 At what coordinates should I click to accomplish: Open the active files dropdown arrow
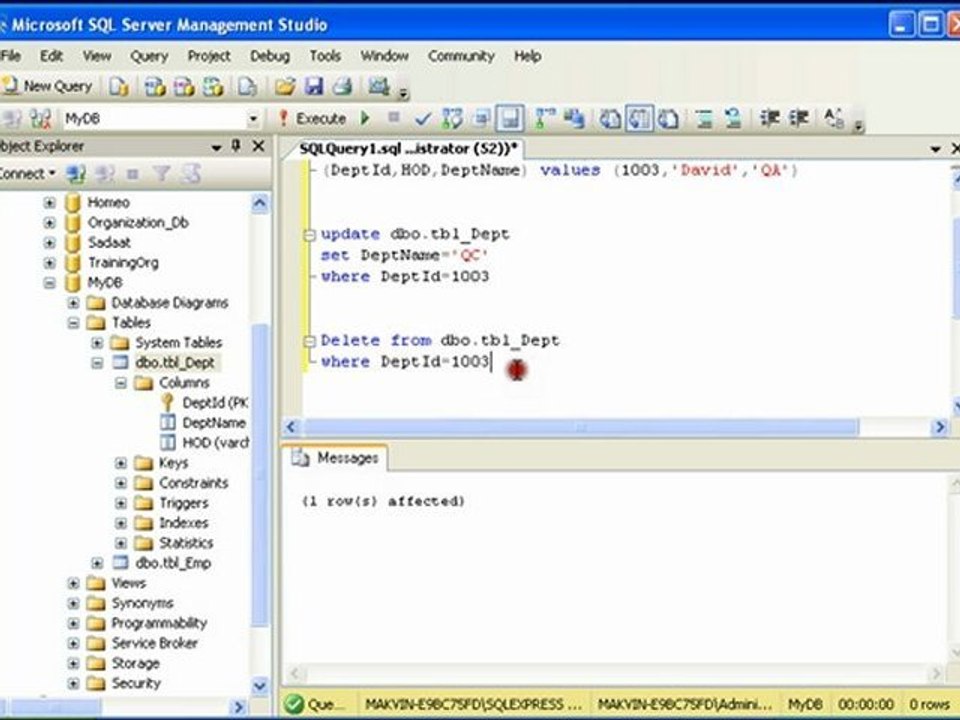pos(935,149)
